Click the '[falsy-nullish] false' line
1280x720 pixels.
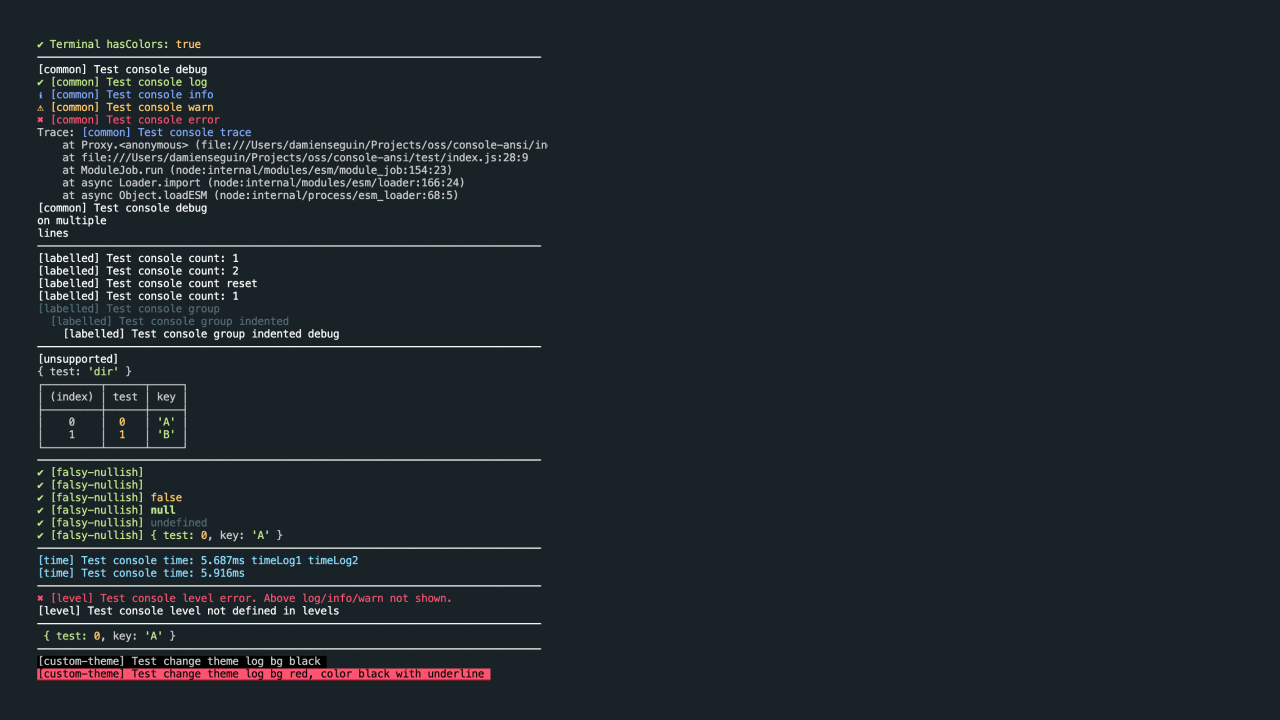pos(110,498)
